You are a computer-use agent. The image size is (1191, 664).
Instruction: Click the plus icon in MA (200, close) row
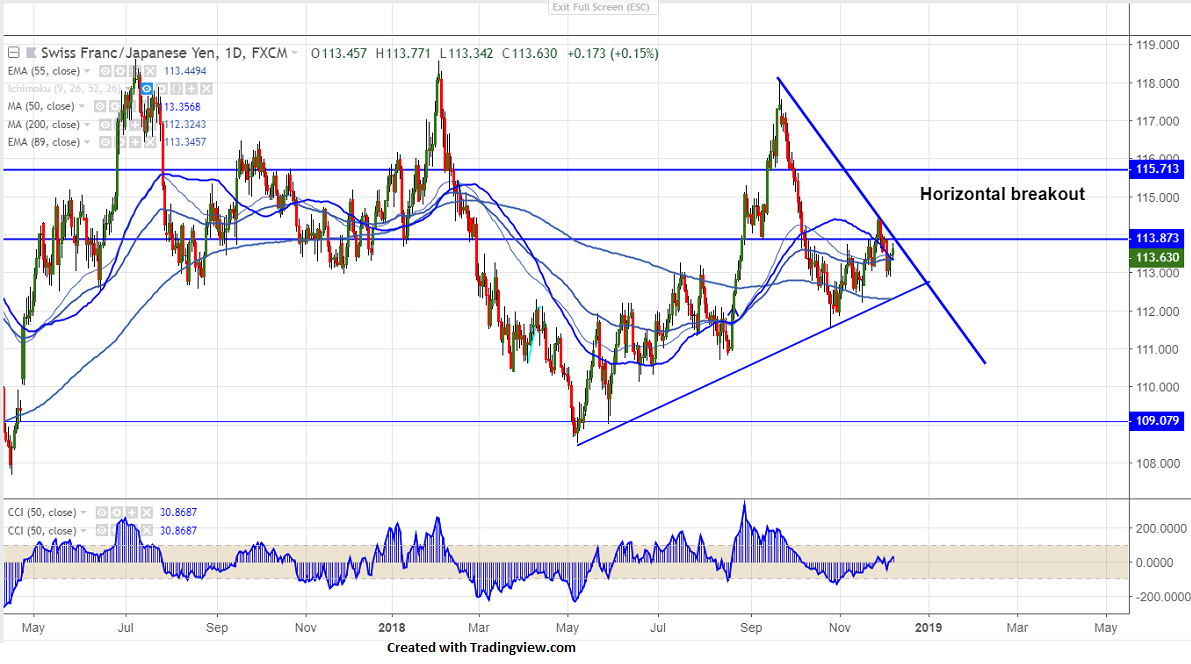[x=135, y=125]
